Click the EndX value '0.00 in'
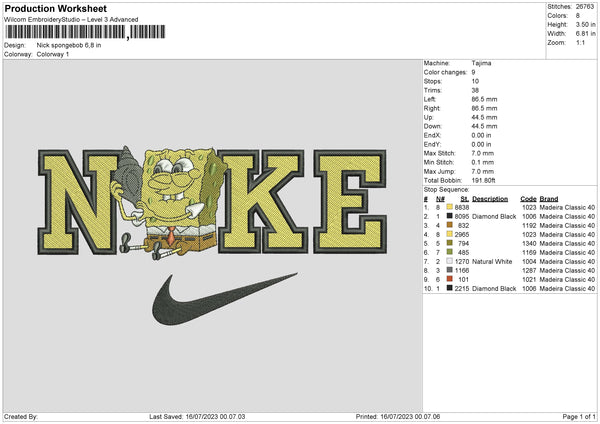 point(481,135)
